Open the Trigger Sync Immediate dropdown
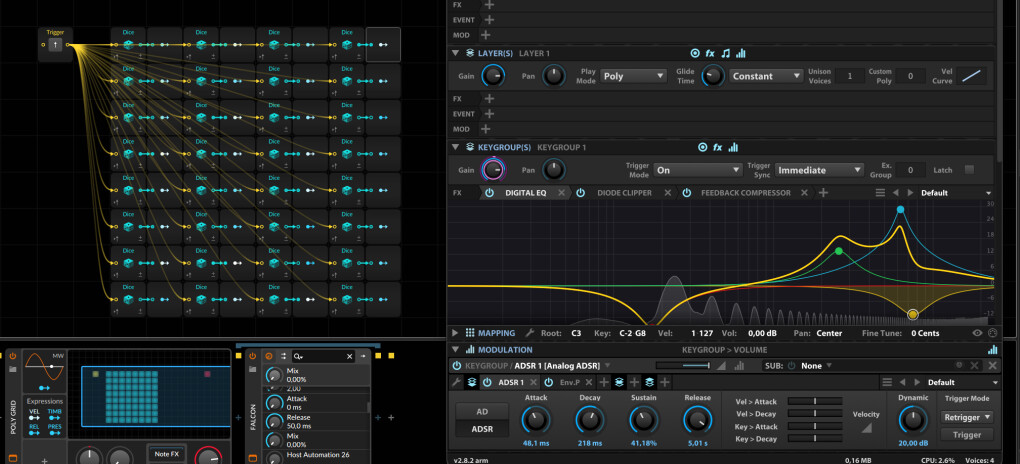1020x464 pixels. coord(819,170)
